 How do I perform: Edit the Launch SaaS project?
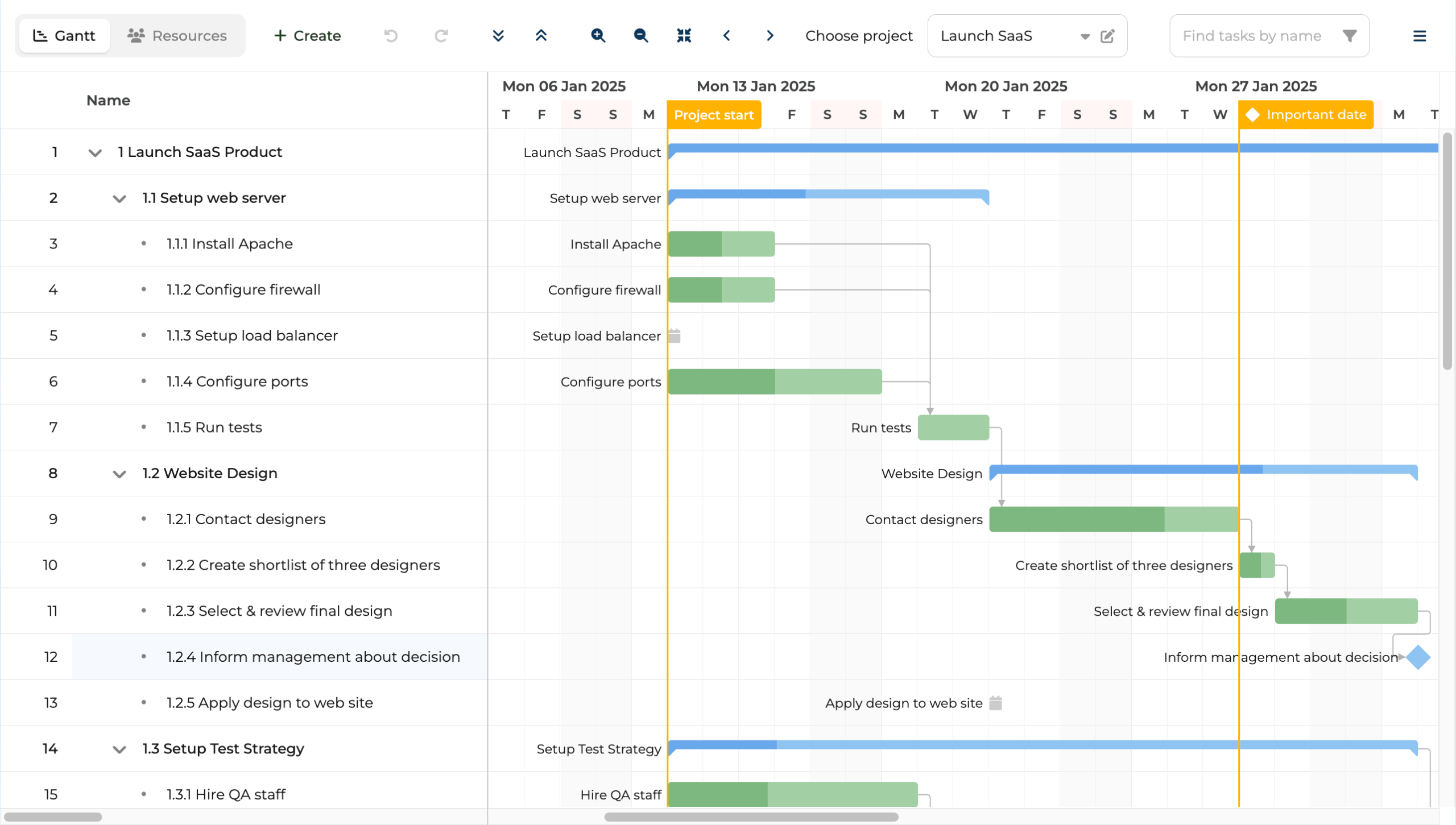[1107, 36]
